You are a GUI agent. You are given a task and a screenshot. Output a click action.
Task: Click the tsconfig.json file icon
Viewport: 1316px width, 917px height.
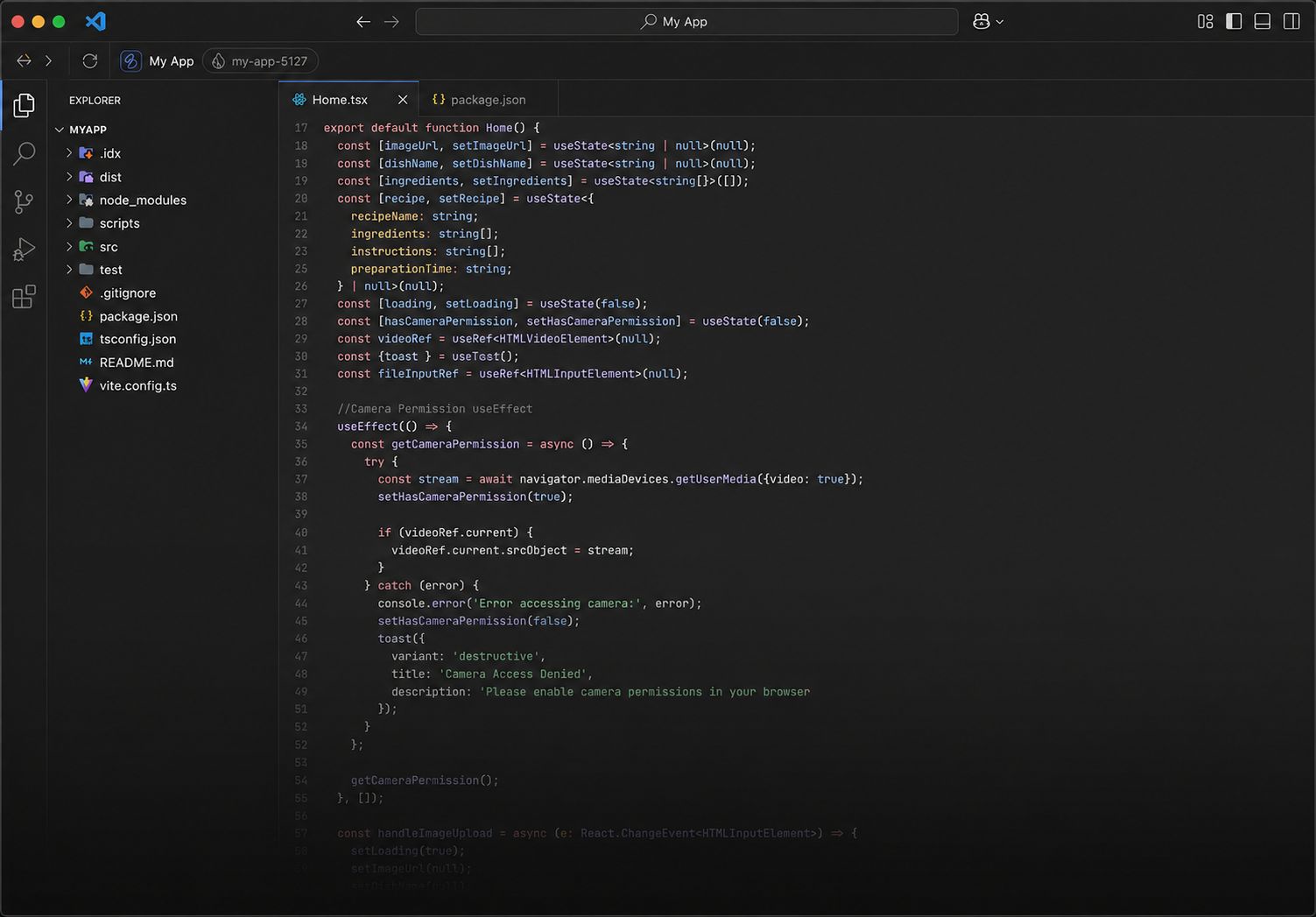click(x=86, y=339)
